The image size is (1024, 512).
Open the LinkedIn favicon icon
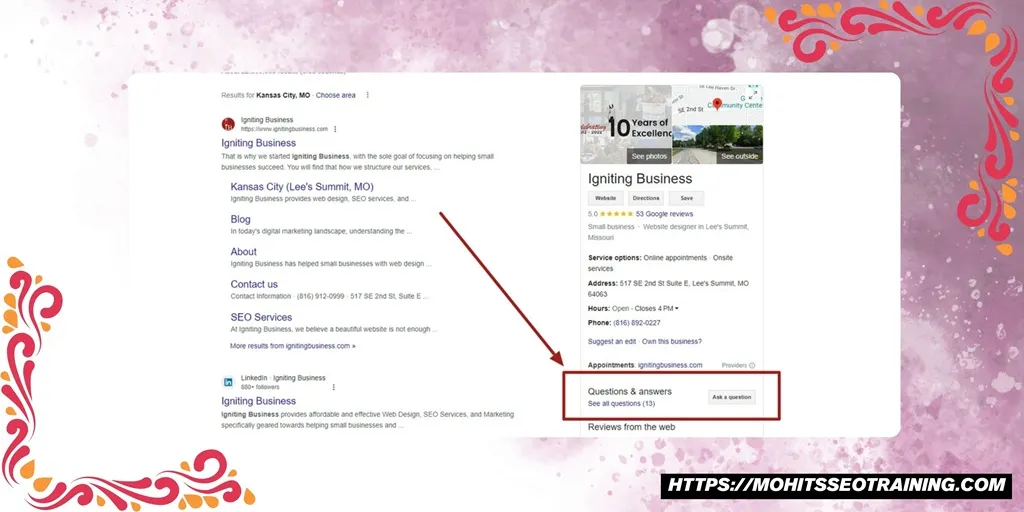pyautogui.click(x=228, y=382)
